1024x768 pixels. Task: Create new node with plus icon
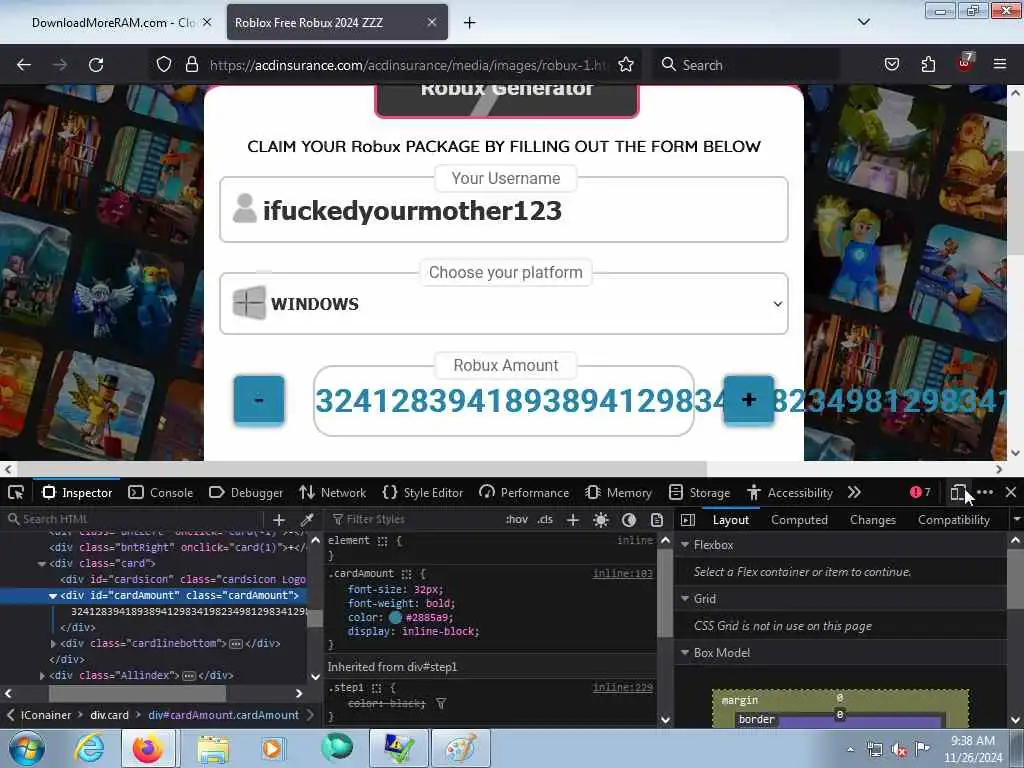coord(279,520)
